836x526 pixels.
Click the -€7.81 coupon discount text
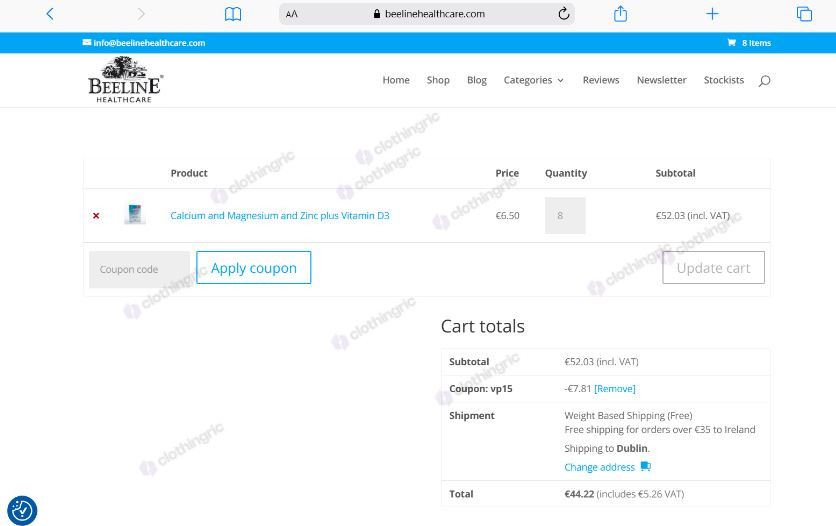(577, 389)
